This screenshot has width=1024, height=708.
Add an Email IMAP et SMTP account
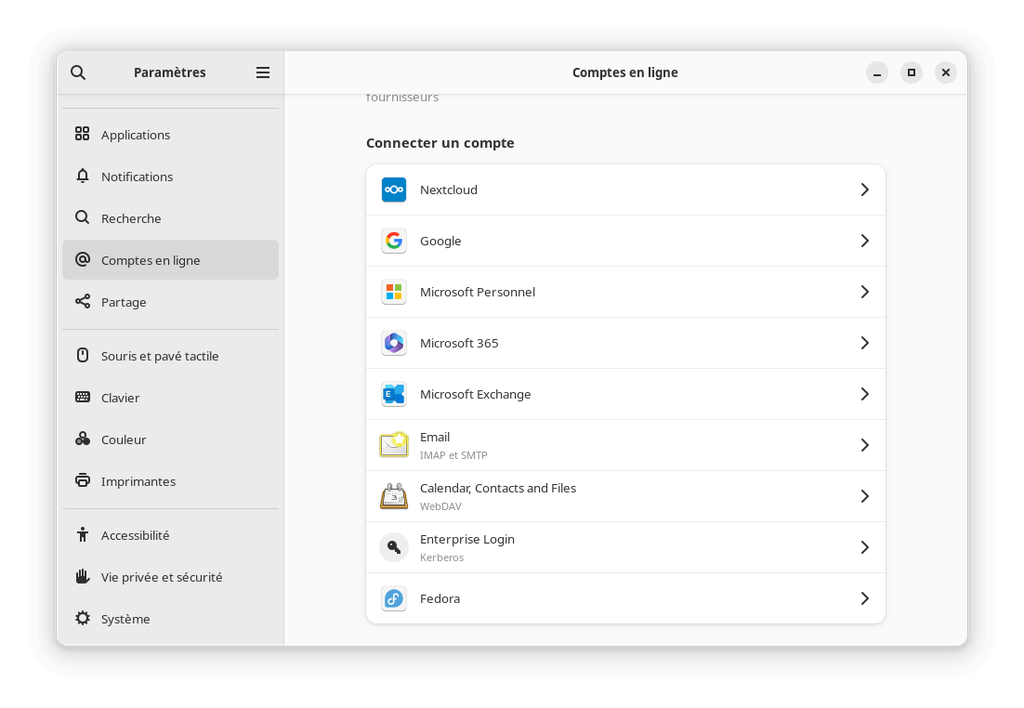[x=626, y=445]
